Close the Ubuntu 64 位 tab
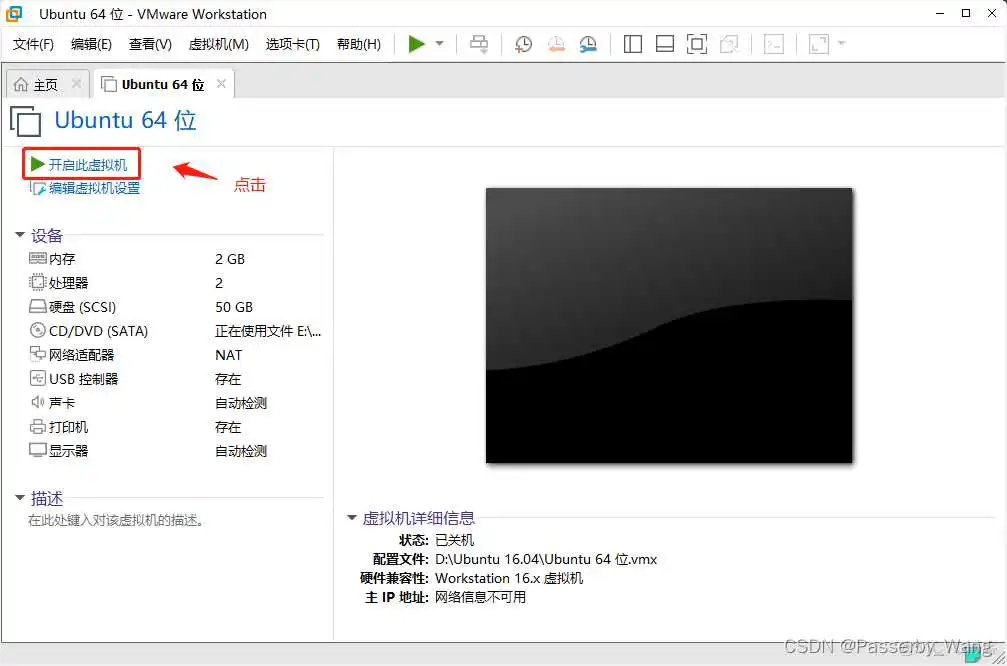Viewport: 1007px width, 666px height. click(221, 83)
